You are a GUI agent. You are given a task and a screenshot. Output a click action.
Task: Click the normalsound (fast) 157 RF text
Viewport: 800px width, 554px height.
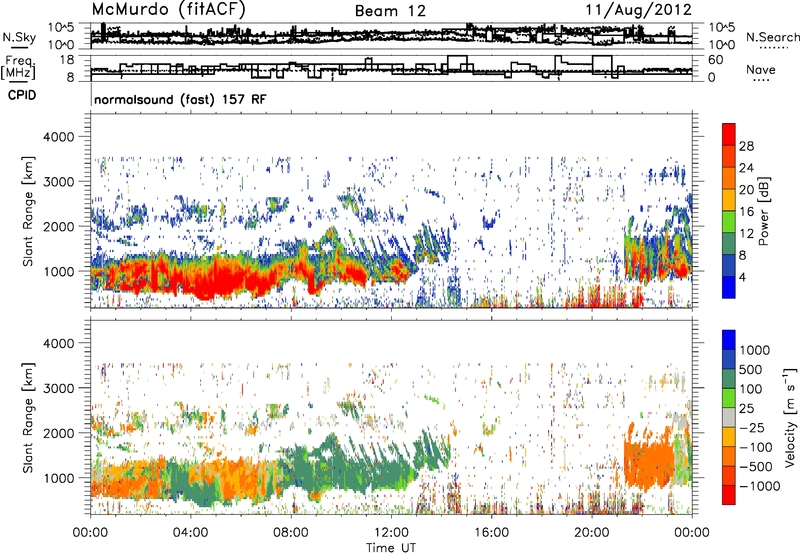[180, 99]
